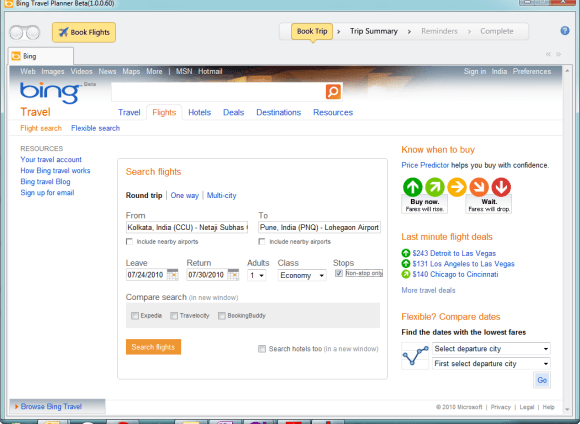Click the From airport input field
580x424 pixels.
[187, 227]
